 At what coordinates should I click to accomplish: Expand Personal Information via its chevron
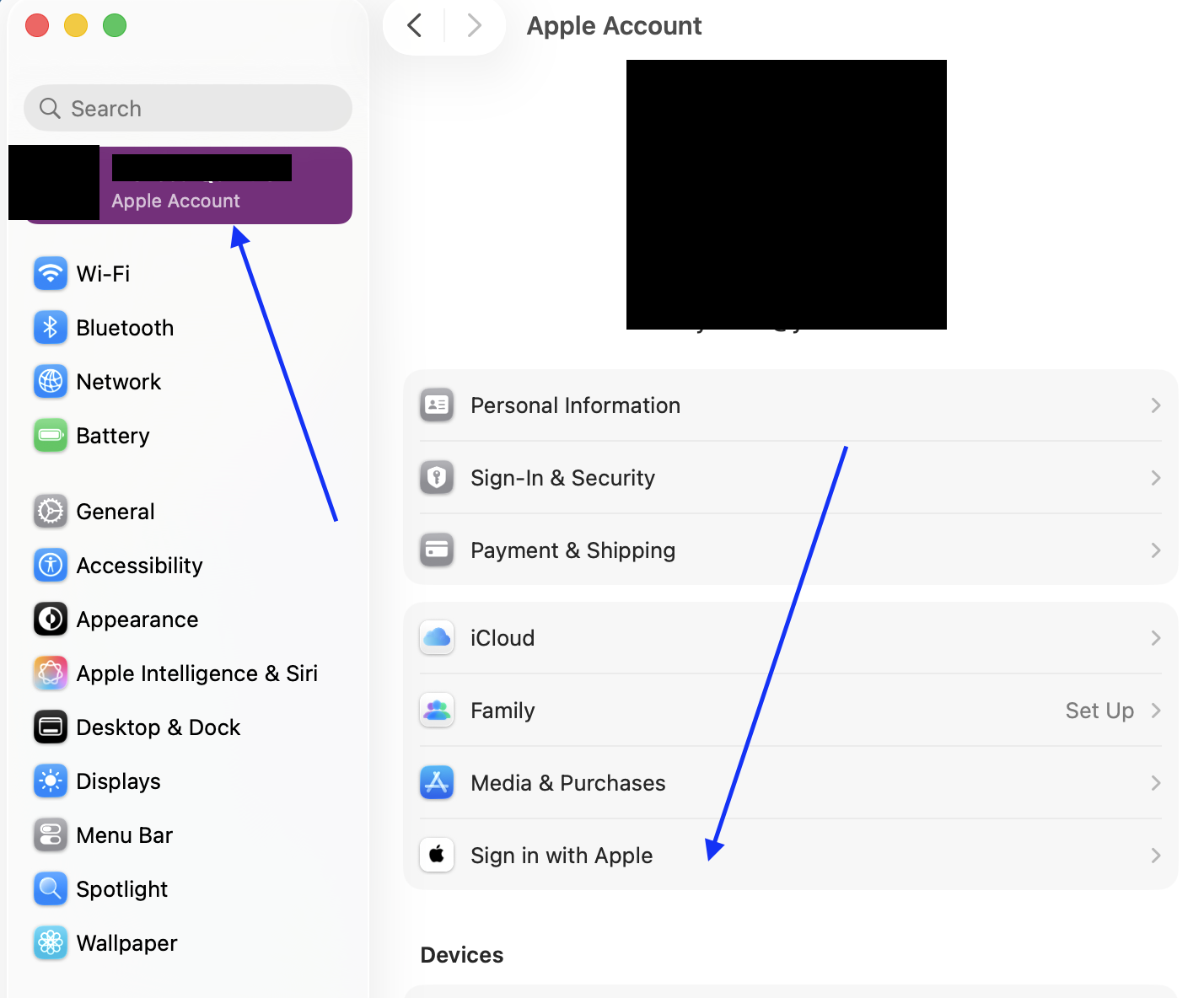point(1156,405)
